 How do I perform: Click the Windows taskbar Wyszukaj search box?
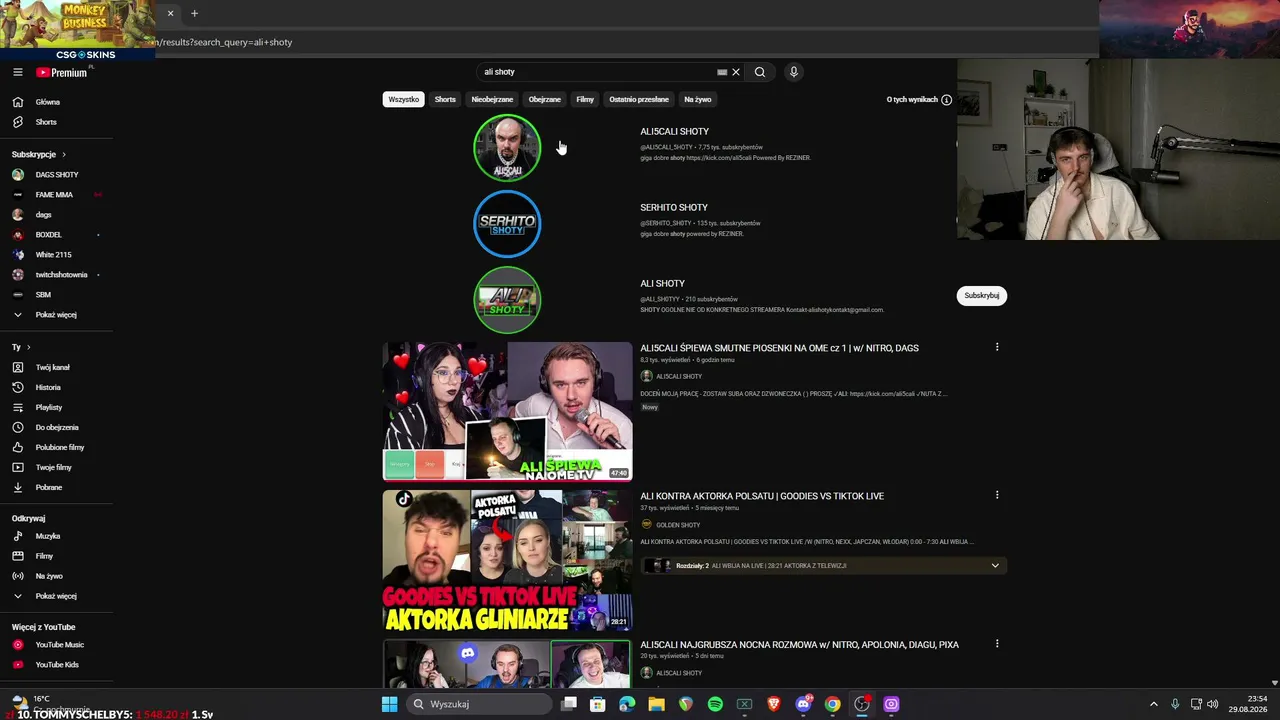coord(480,704)
